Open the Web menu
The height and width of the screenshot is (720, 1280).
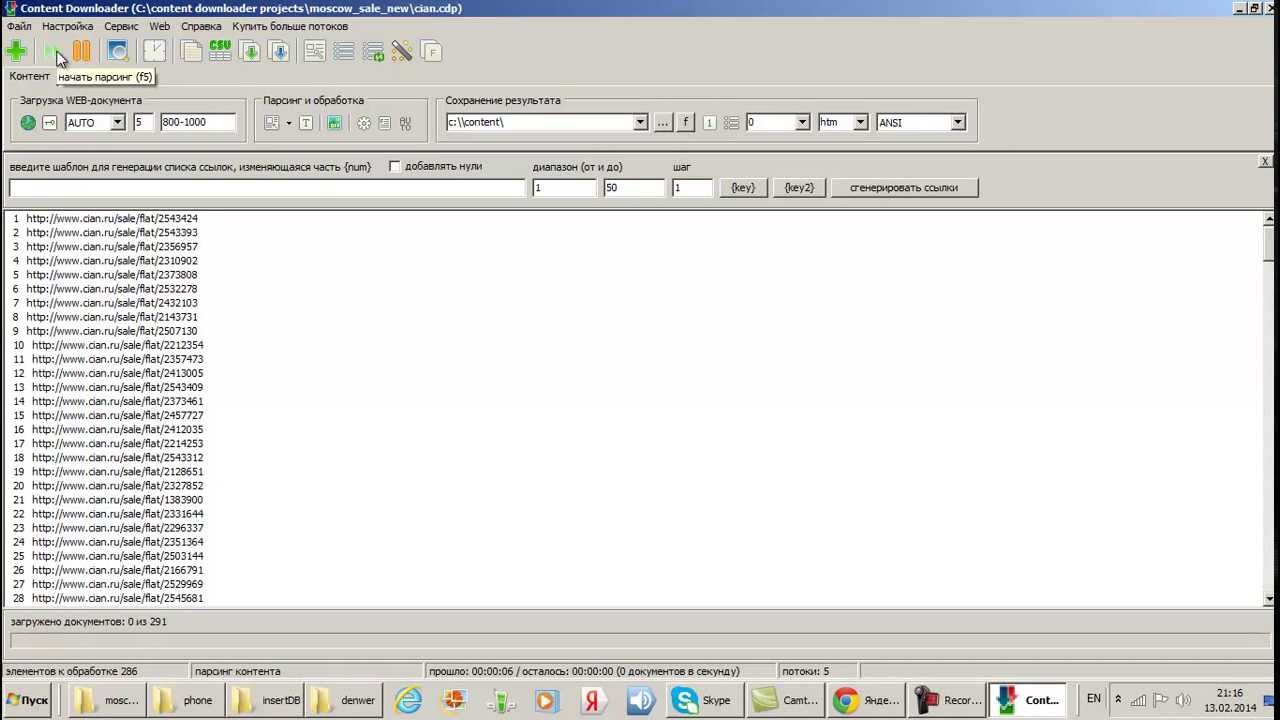(159, 27)
